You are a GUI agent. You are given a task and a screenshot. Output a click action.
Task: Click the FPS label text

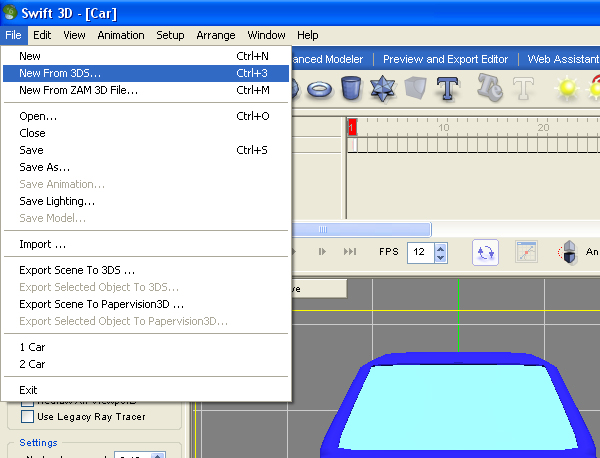click(x=389, y=252)
